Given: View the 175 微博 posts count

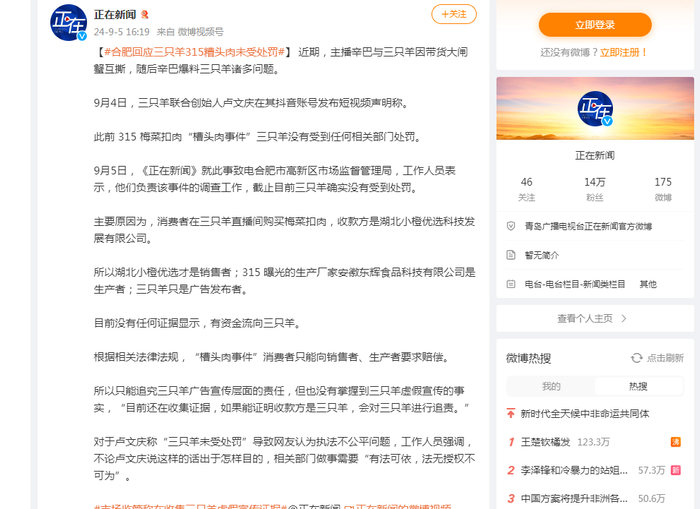Looking at the screenshot, I should click(663, 189).
